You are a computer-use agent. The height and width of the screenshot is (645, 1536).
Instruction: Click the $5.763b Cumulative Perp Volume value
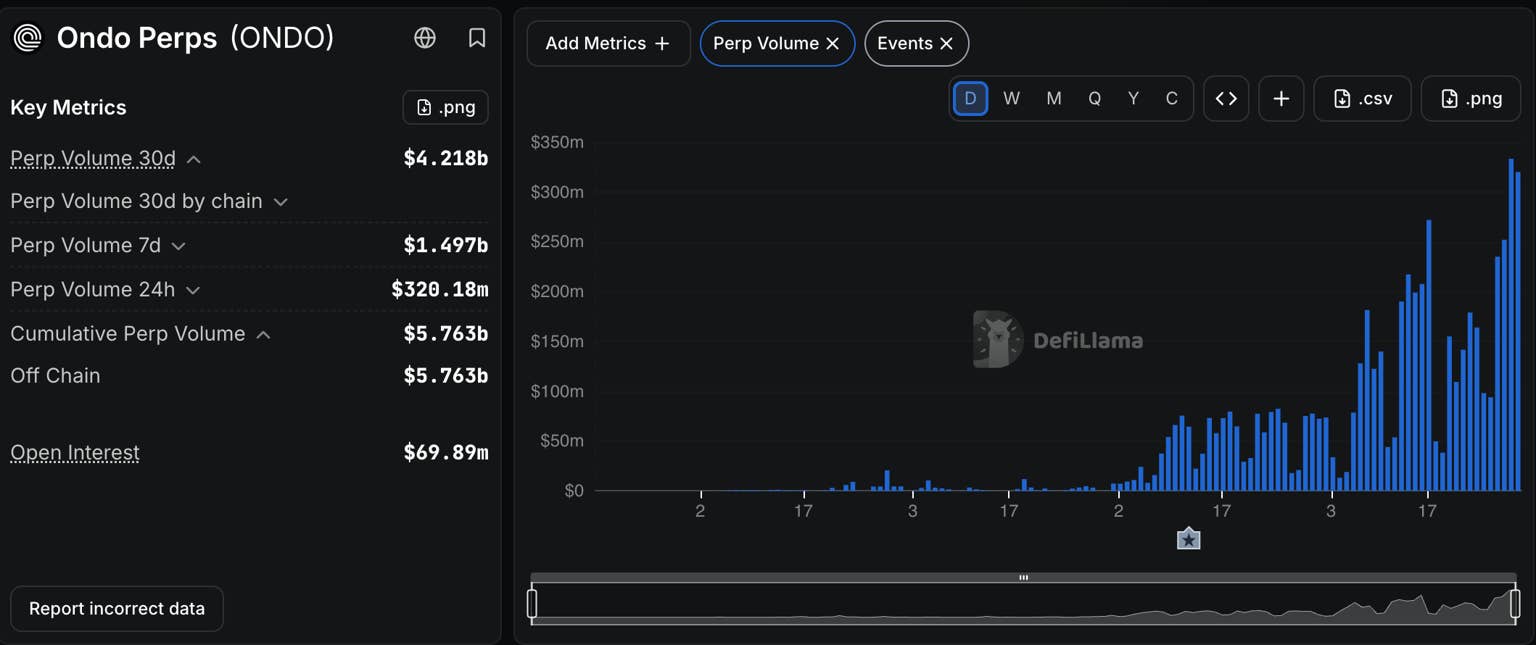click(x=446, y=333)
